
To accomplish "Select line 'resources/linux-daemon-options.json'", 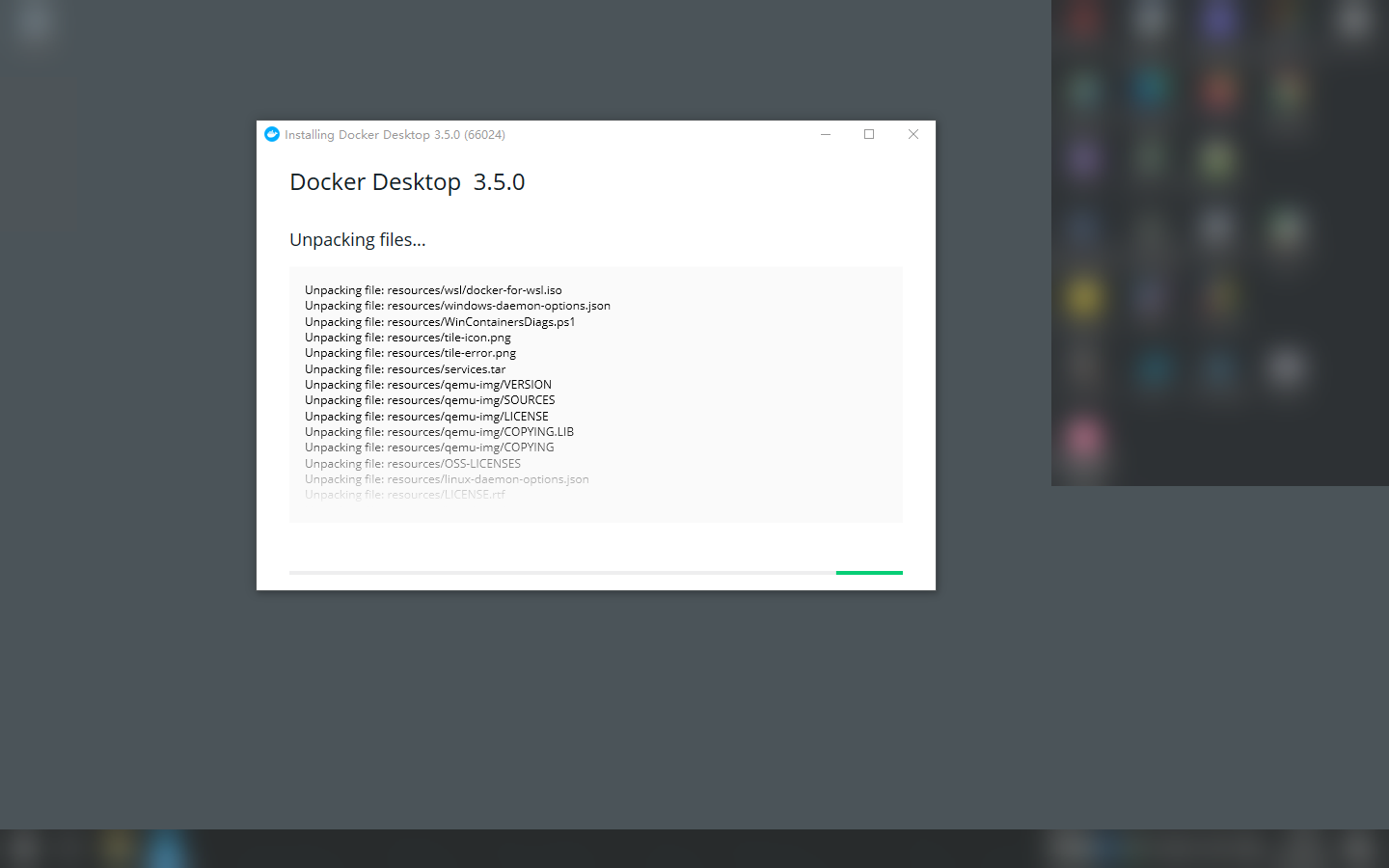I will [x=447, y=479].
